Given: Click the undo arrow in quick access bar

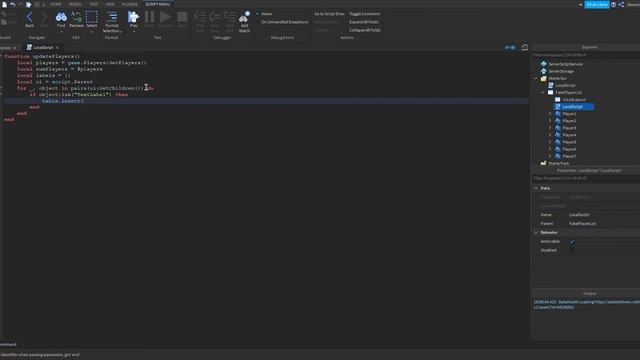Looking at the screenshot, I should (x=13, y=4).
